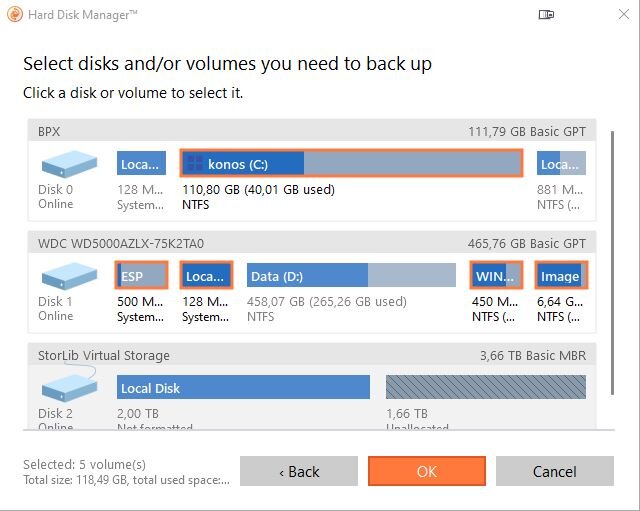Screen dimensions: 640x511
Task: Select the 2,00 TB Local Disk volume
Action: pyautogui.click(x=243, y=388)
